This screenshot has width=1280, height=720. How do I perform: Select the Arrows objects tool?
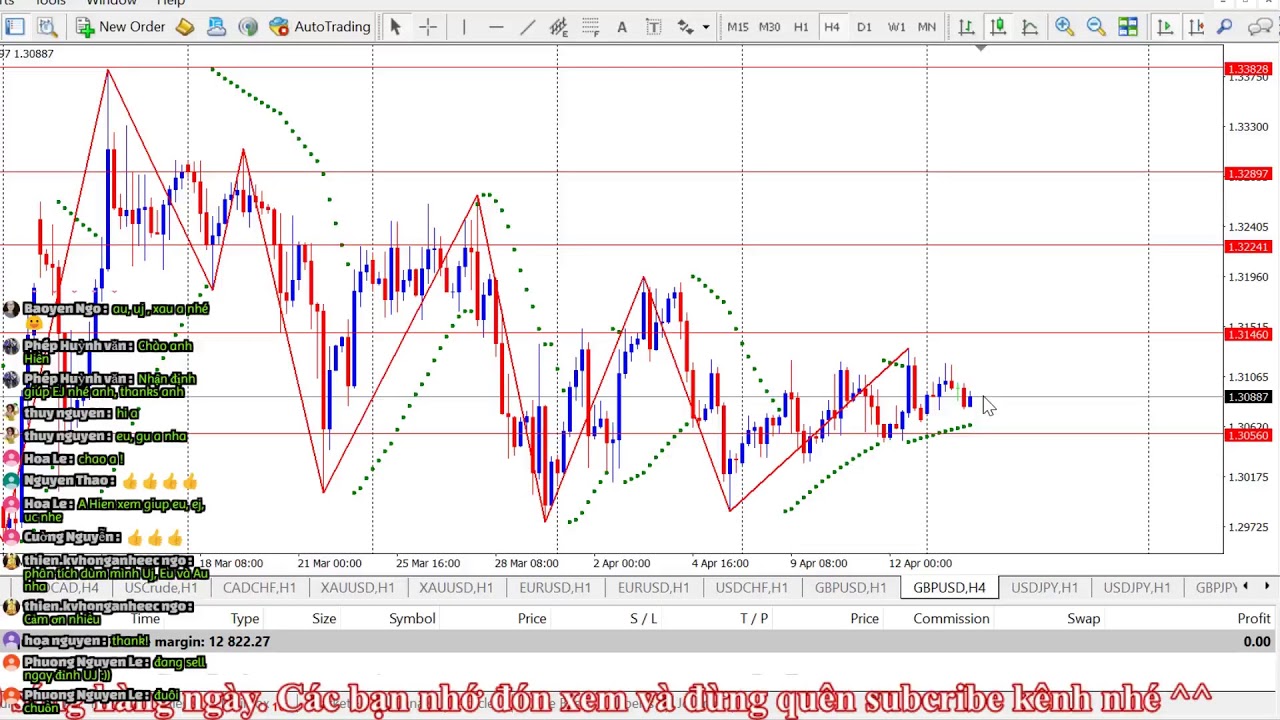click(685, 27)
